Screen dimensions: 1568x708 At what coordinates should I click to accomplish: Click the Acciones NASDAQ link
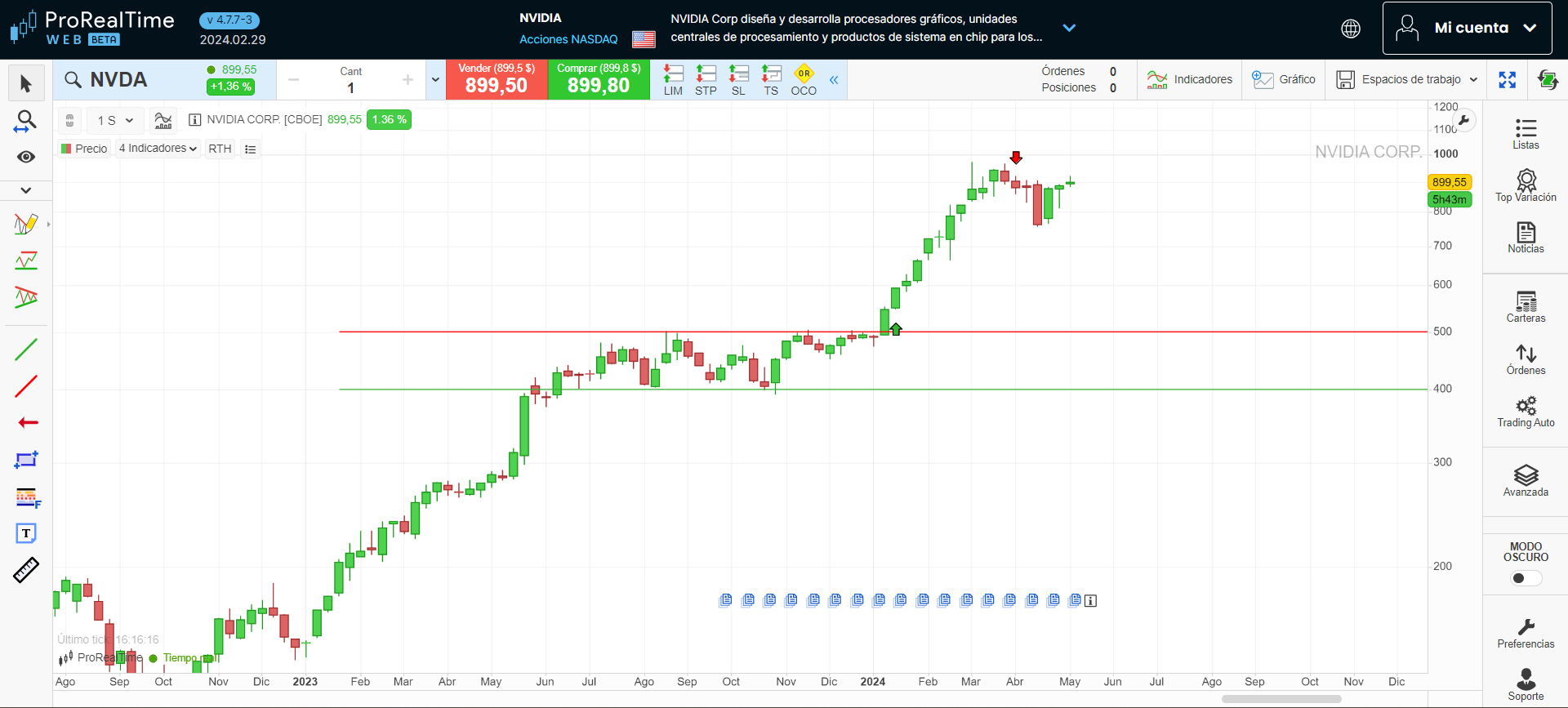pyautogui.click(x=568, y=39)
